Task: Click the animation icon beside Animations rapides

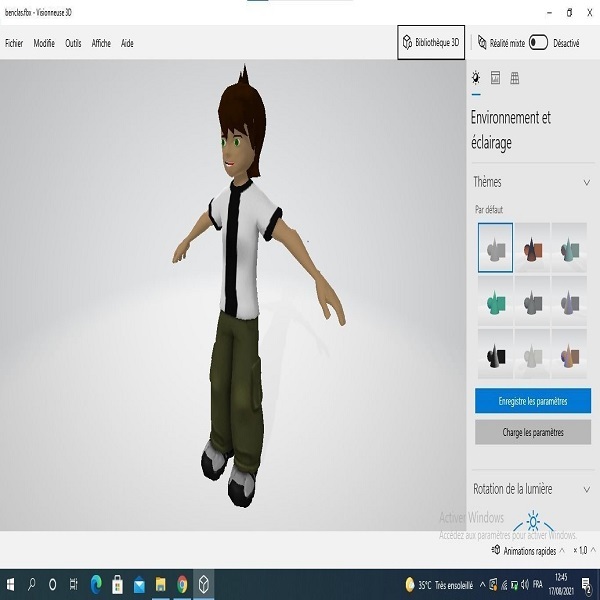Action: coord(496,550)
